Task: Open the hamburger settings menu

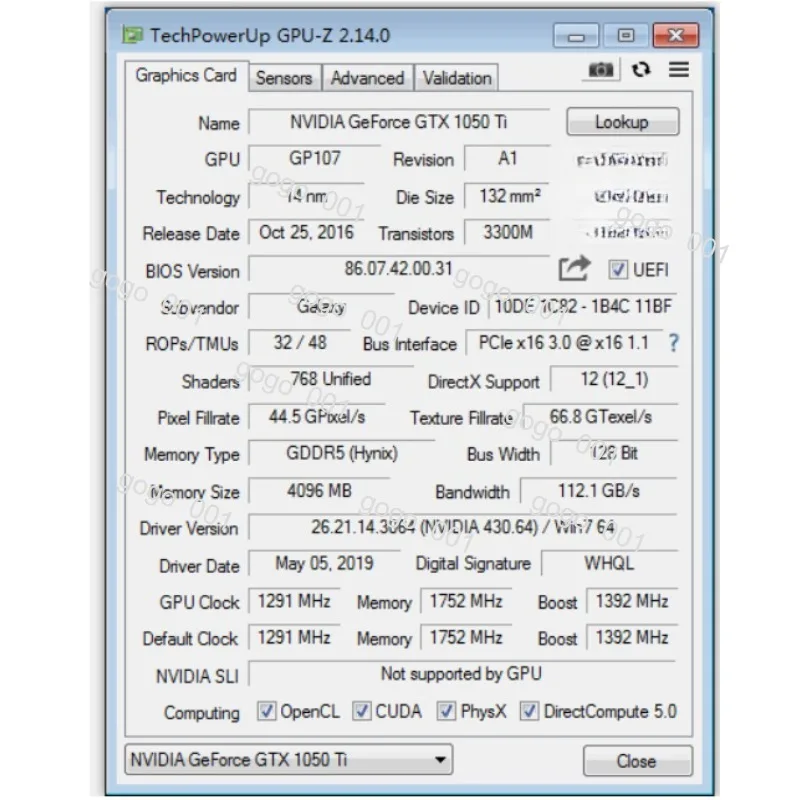Action: pos(679,69)
